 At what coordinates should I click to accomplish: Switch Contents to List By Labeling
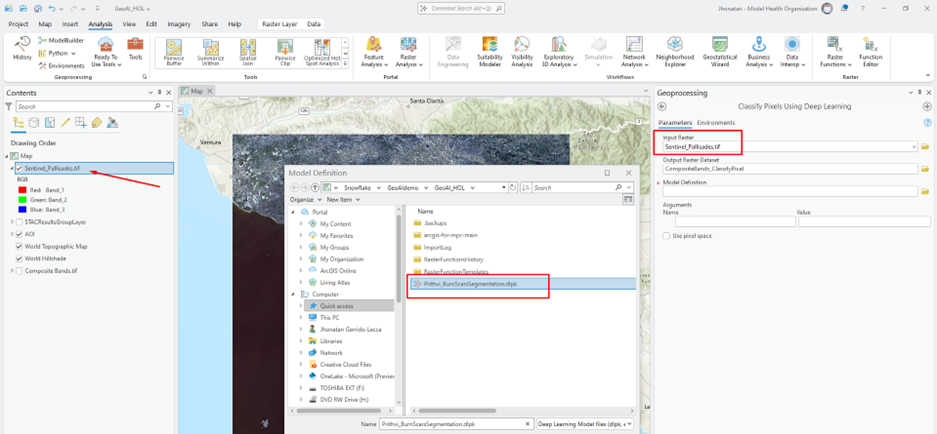[x=96, y=123]
